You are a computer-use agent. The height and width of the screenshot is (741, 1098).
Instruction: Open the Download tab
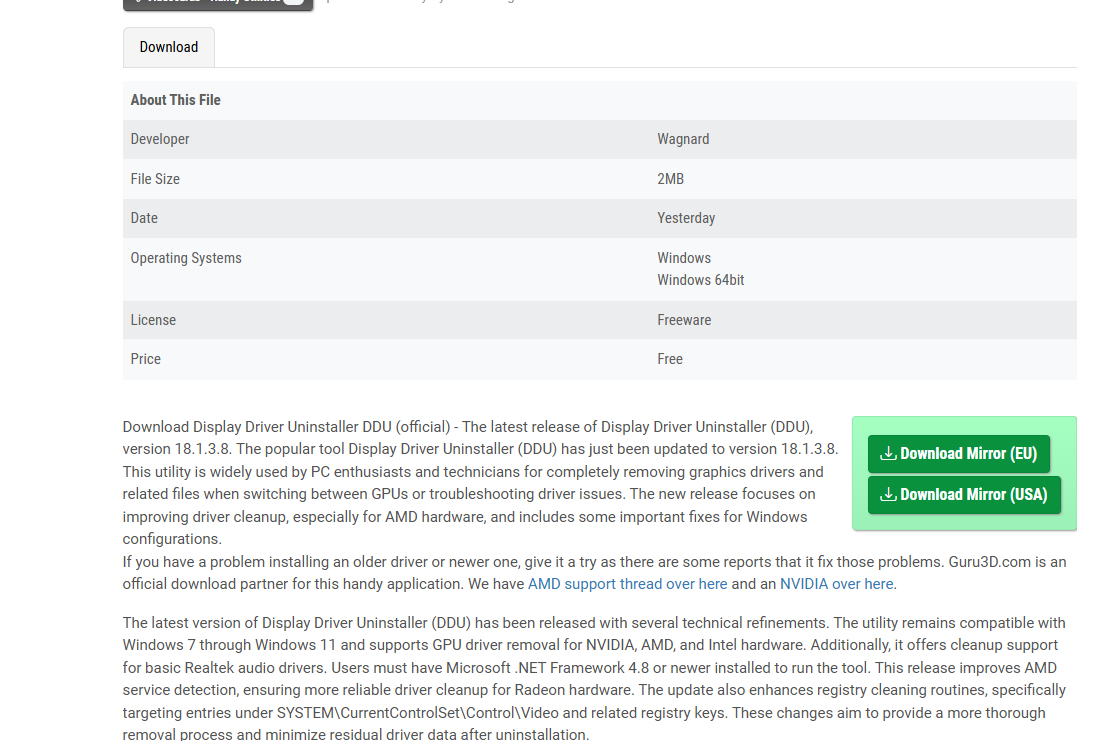[169, 47]
